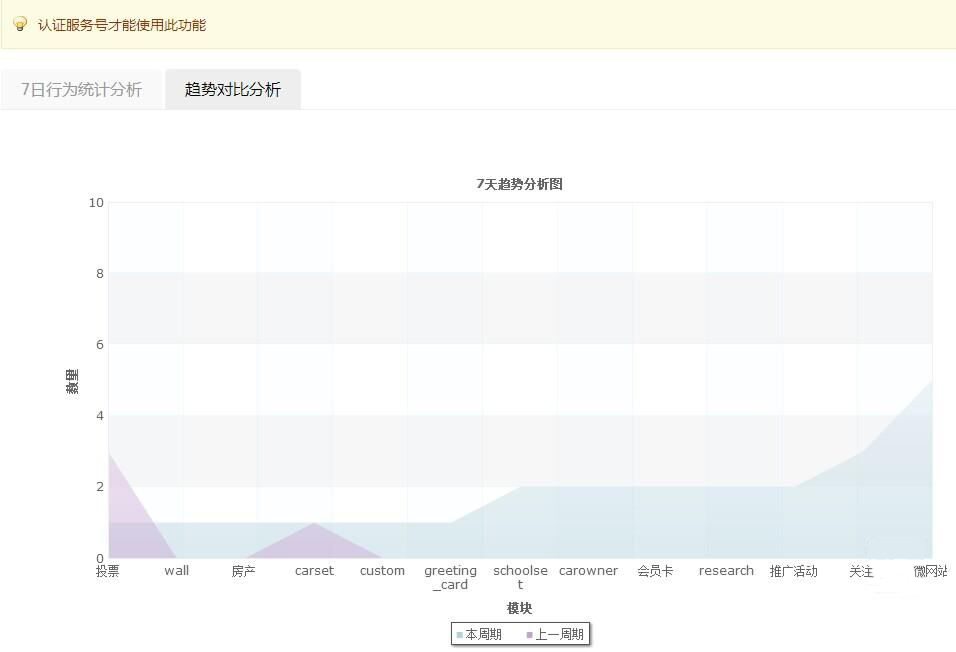The image size is (956, 652).
Task: Open the 7日行为统计分析 tab
Action: (82, 90)
